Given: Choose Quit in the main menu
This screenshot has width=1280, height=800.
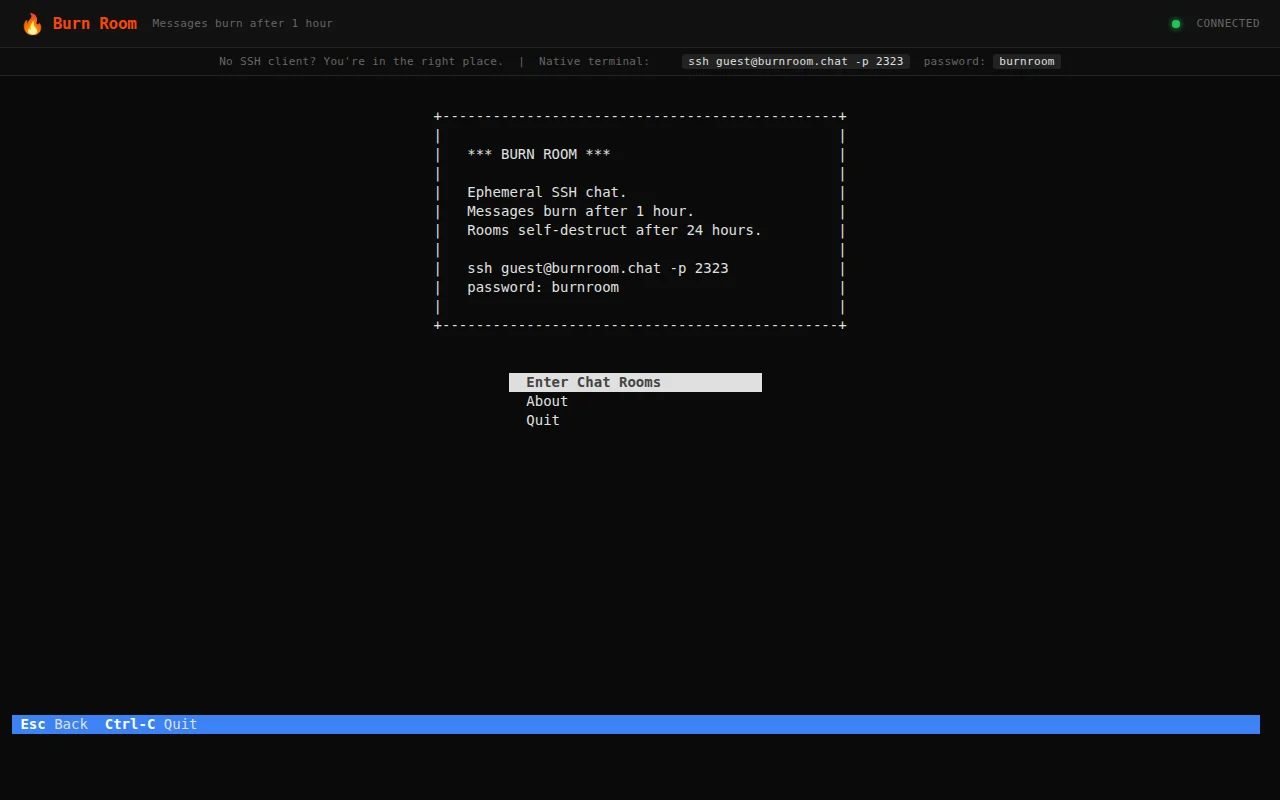Looking at the screenshot, I should (543, 420).
